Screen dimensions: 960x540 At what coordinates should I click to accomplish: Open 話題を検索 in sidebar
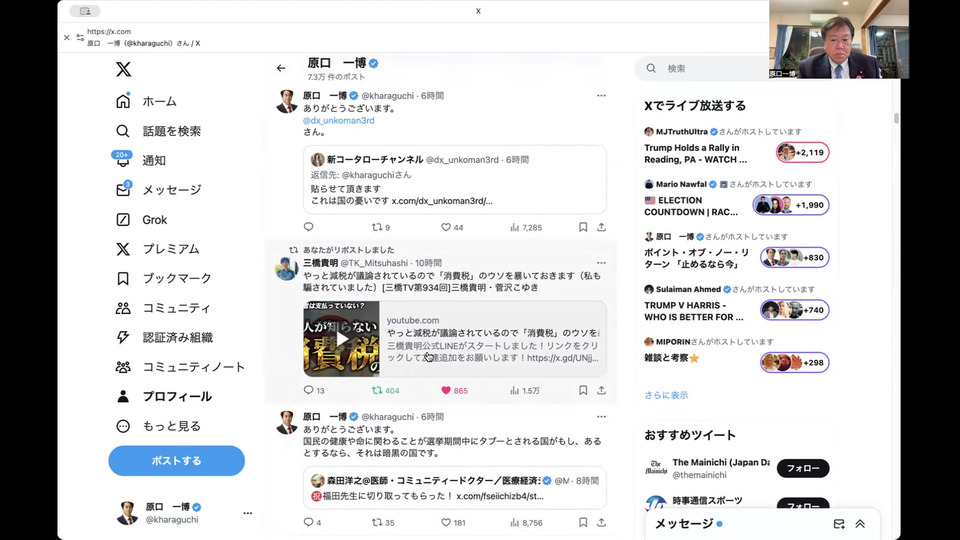point(159,131)
